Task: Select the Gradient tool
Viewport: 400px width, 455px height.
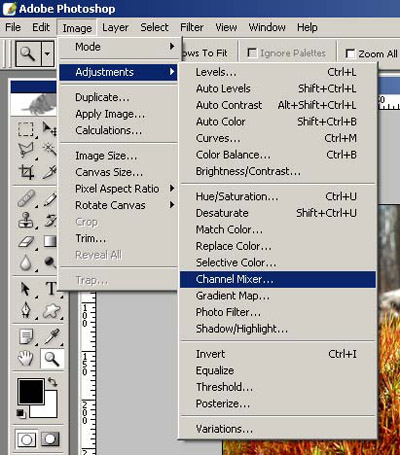Action: click(x=49, y=242)
